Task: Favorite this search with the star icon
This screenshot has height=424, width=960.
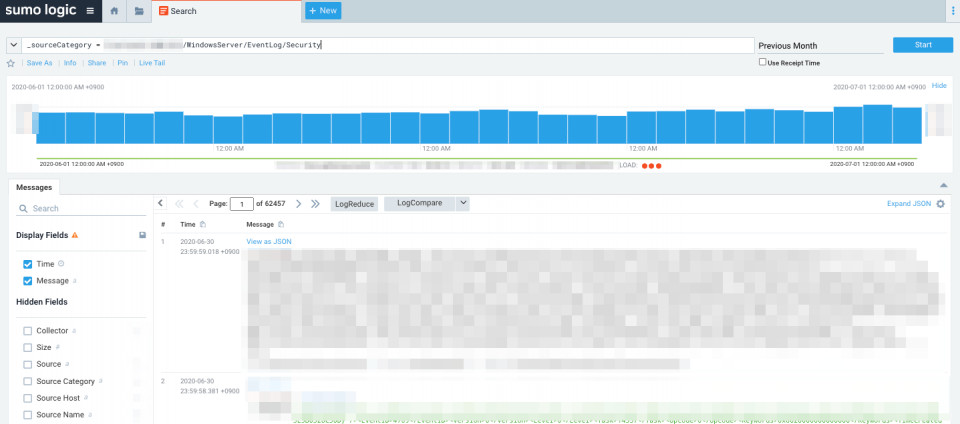Action: point(10,63)
